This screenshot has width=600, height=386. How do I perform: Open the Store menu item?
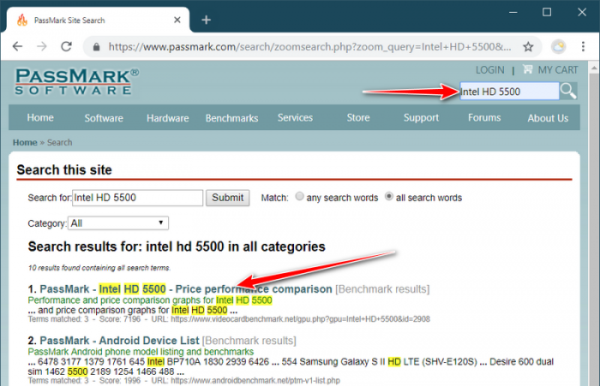click(358, 118)
